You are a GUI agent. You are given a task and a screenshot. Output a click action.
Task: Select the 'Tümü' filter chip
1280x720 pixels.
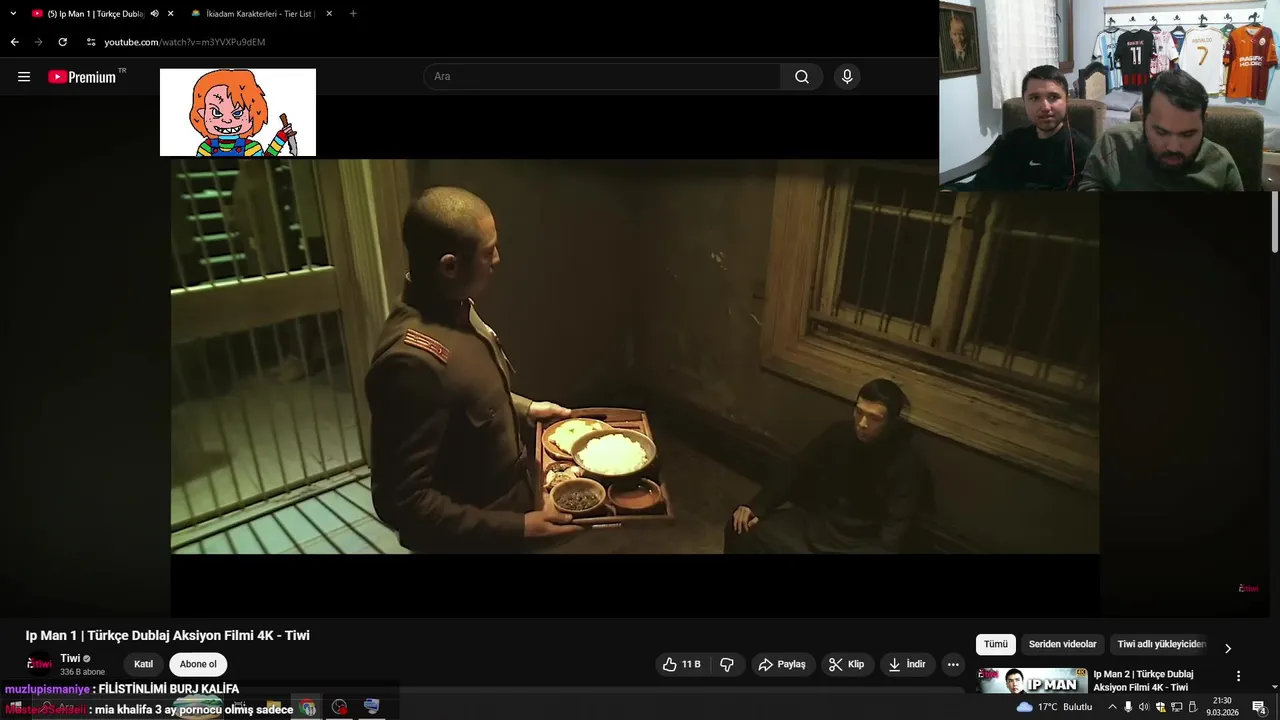tap(996, 645)
